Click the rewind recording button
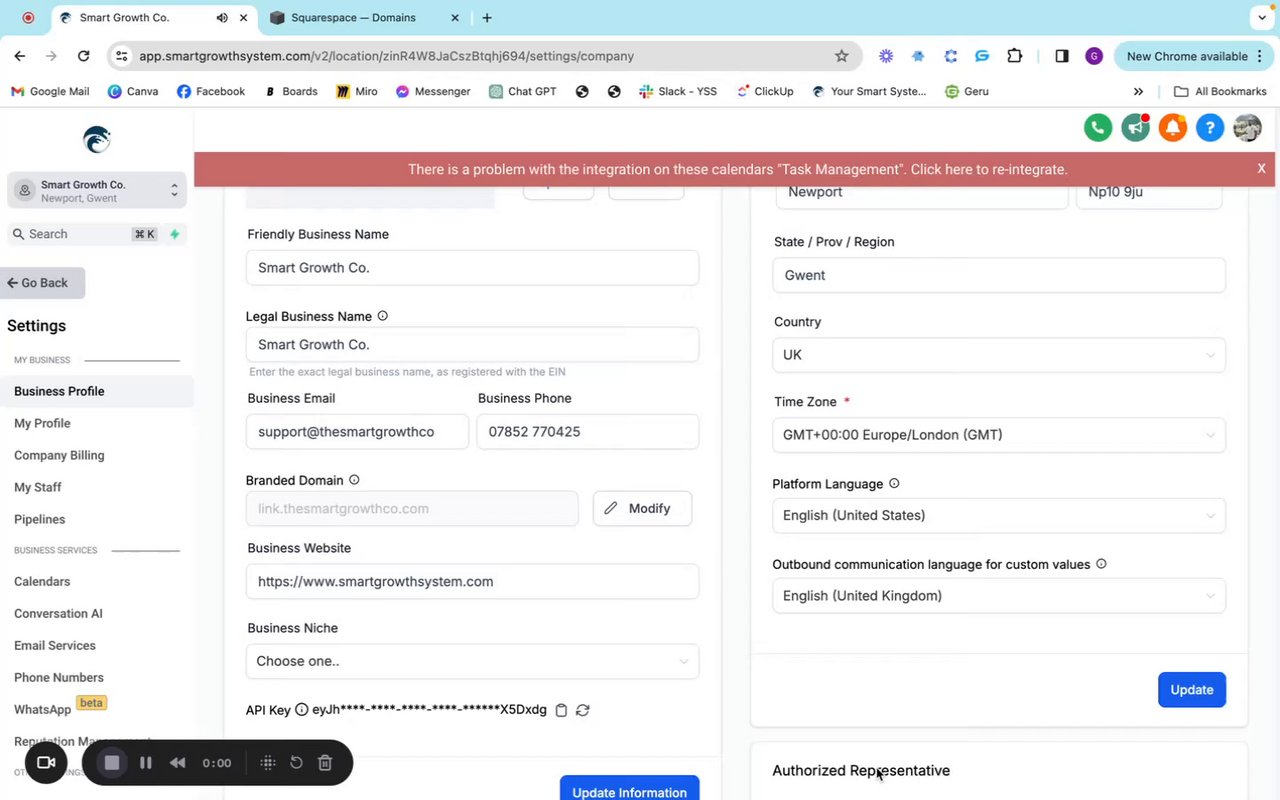This screenshot has height=800, width=1280. click(x=178, y=763)
